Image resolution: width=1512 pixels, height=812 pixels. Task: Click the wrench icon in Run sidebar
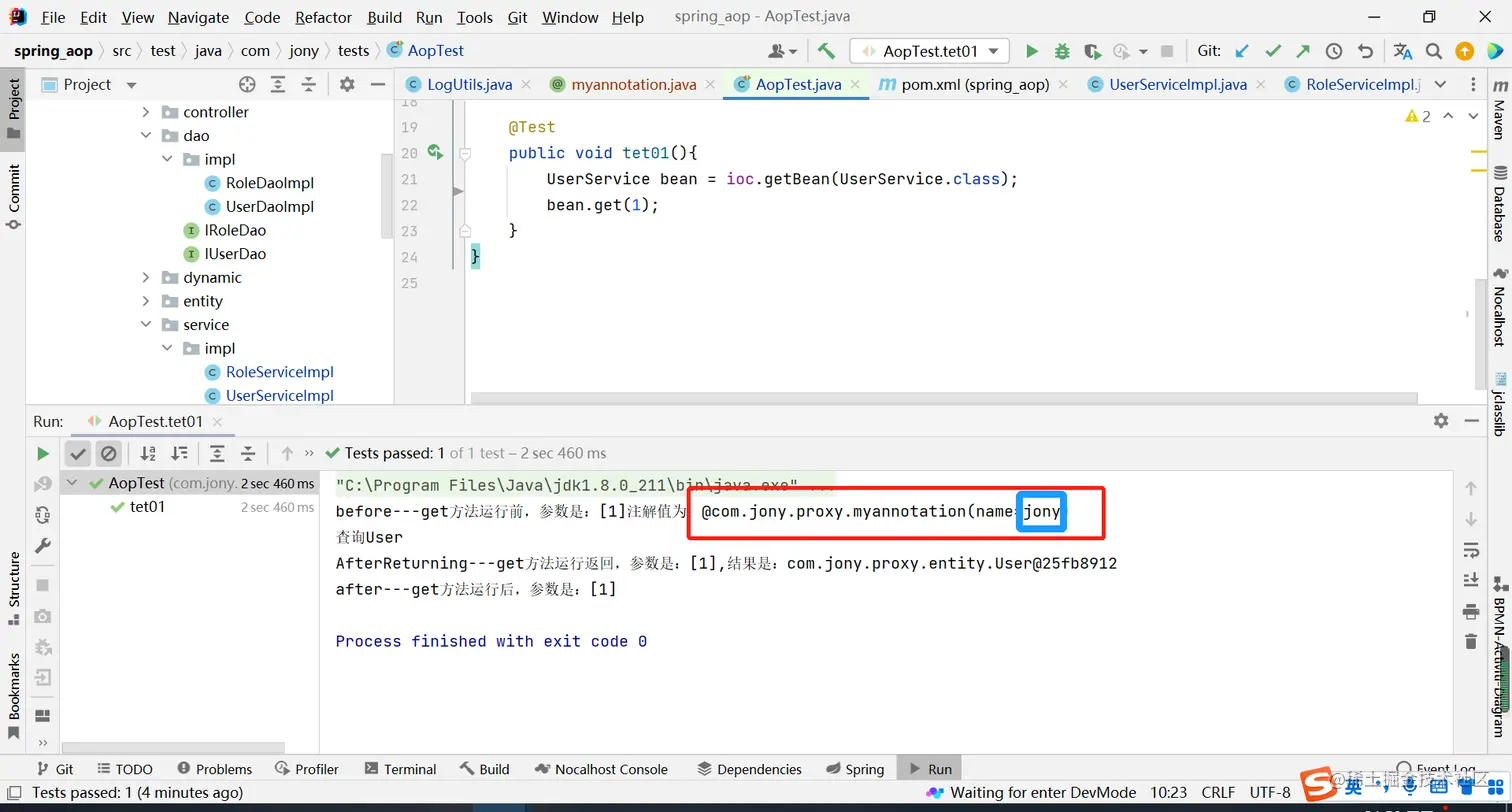pyautogui.click(x=42, y=546)
